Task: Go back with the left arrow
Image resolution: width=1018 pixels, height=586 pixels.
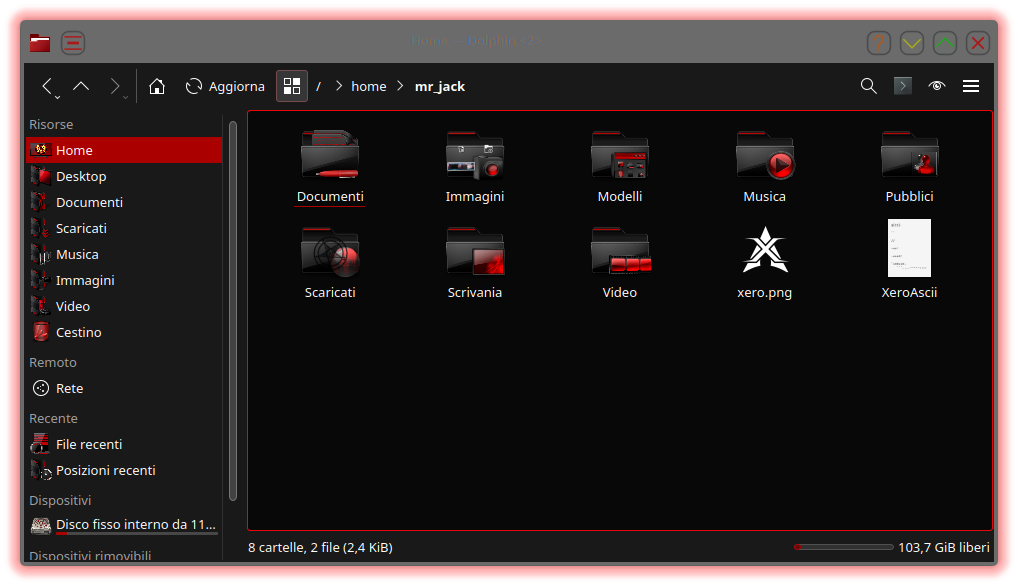Action: pos(47,86)
